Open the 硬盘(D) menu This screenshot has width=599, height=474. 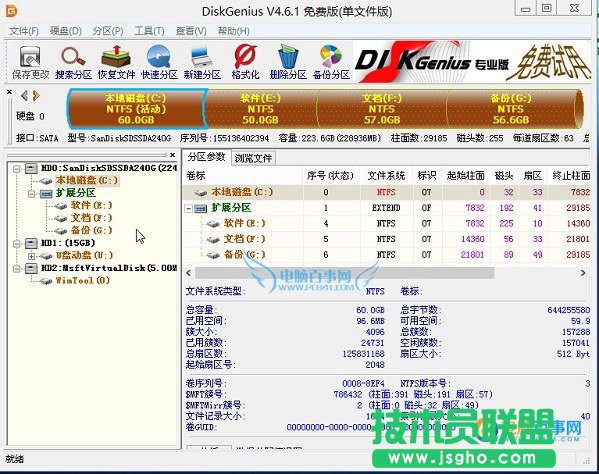click(x=66, y=31)
